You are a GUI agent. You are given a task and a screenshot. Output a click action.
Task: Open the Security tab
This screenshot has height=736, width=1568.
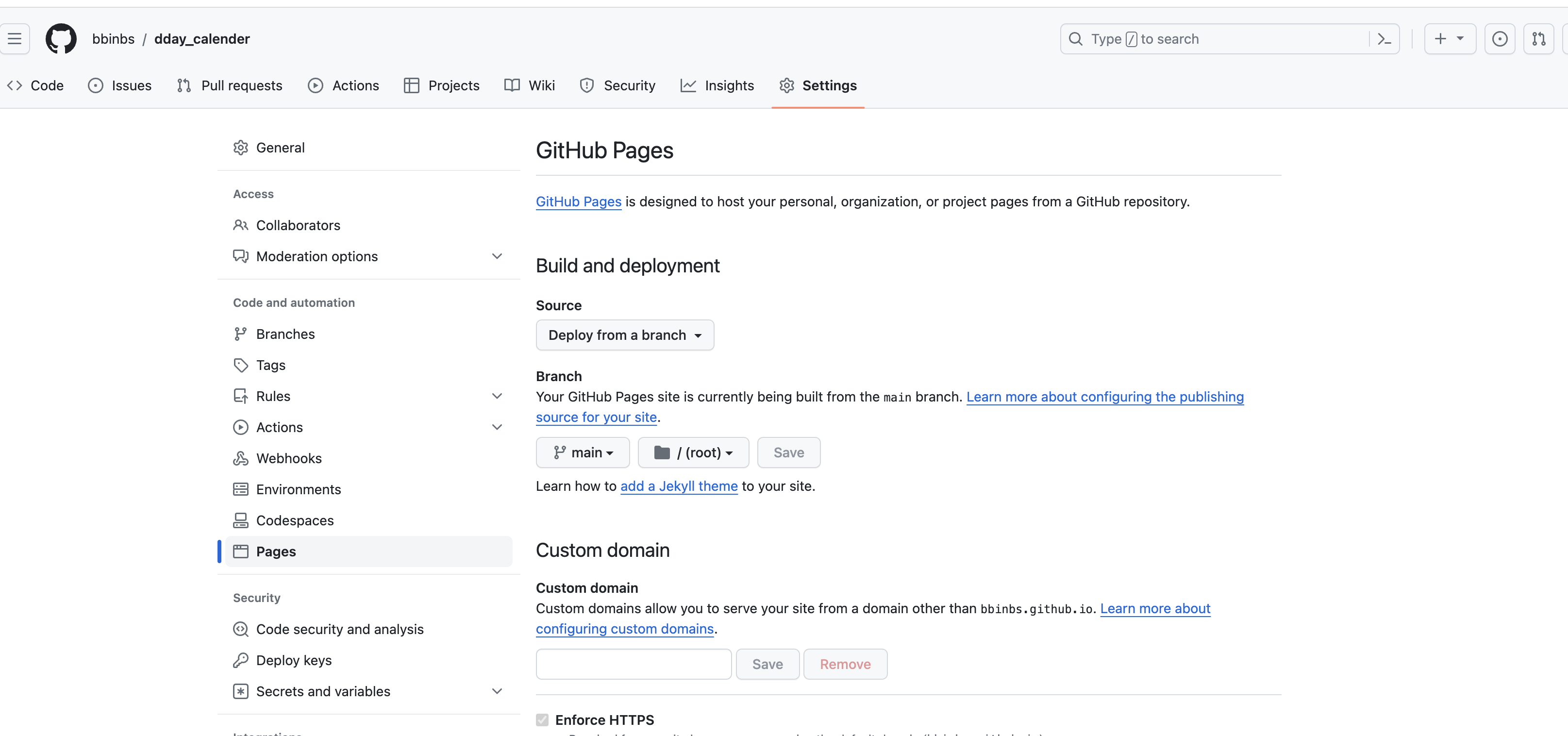617,86
